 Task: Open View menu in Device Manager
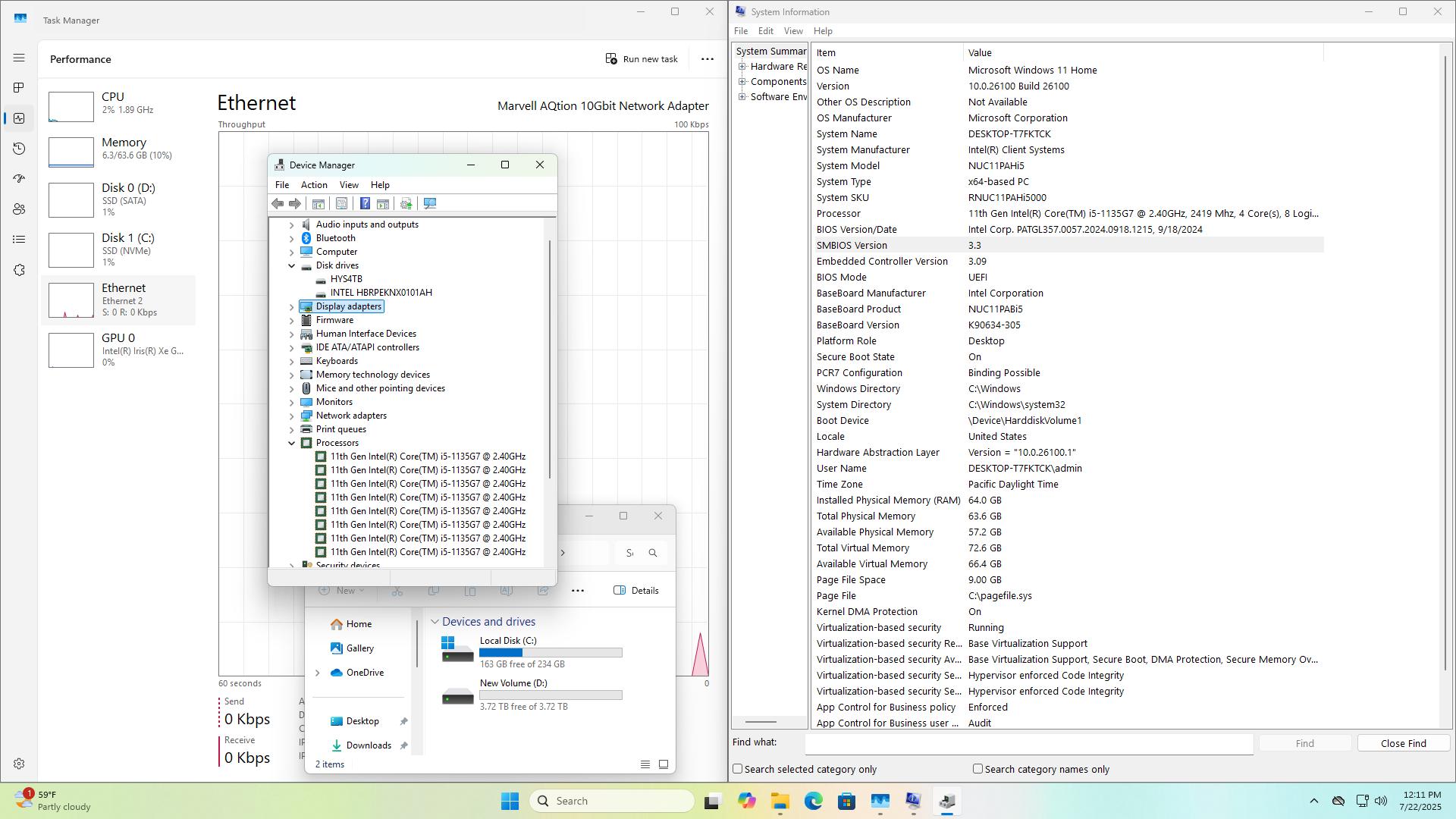click(349, 185)
